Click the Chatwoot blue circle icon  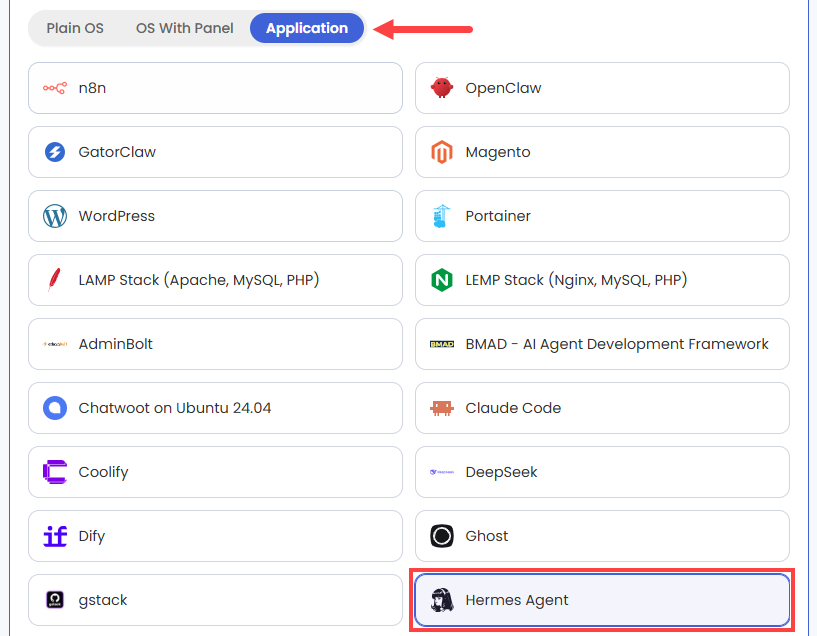[x=55, y=408]
